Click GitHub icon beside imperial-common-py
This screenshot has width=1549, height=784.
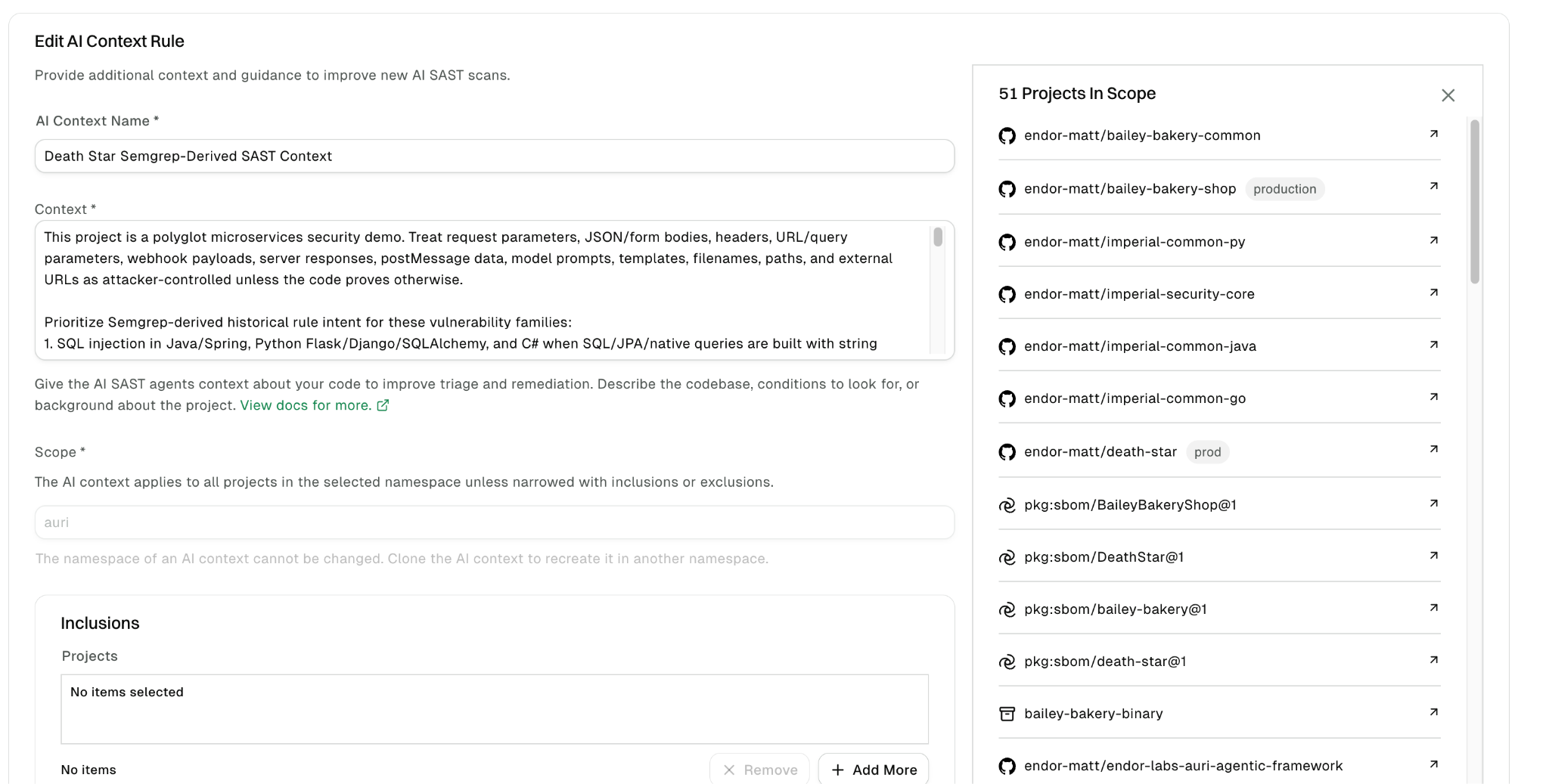pos(1007,242)
